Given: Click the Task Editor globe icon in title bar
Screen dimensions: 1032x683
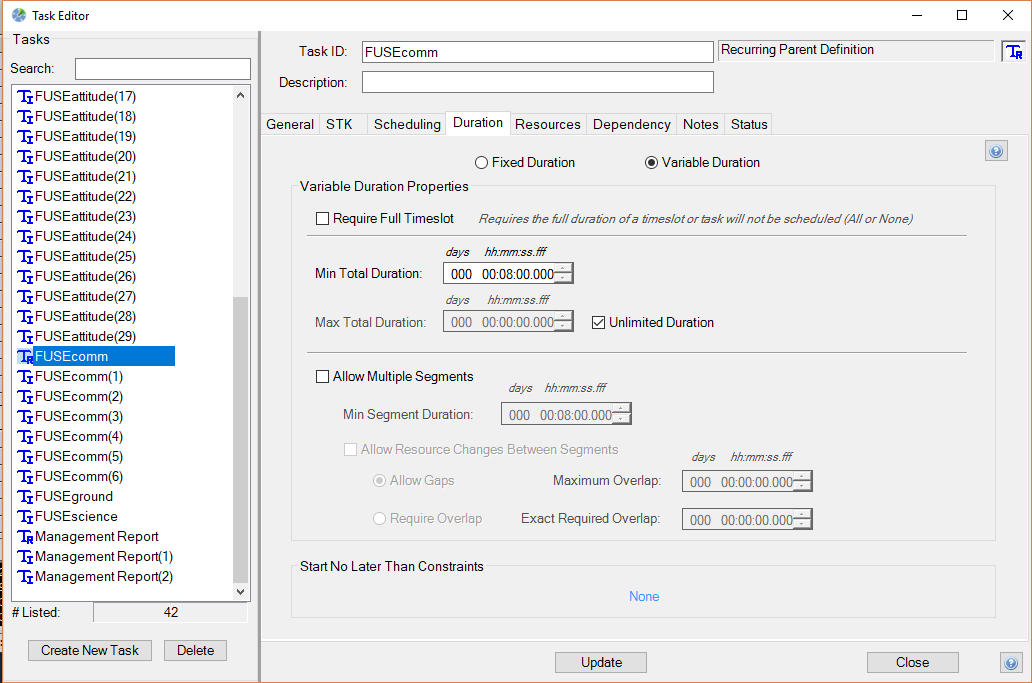Looking at the screenshot, I should click(x=18, y=15).
